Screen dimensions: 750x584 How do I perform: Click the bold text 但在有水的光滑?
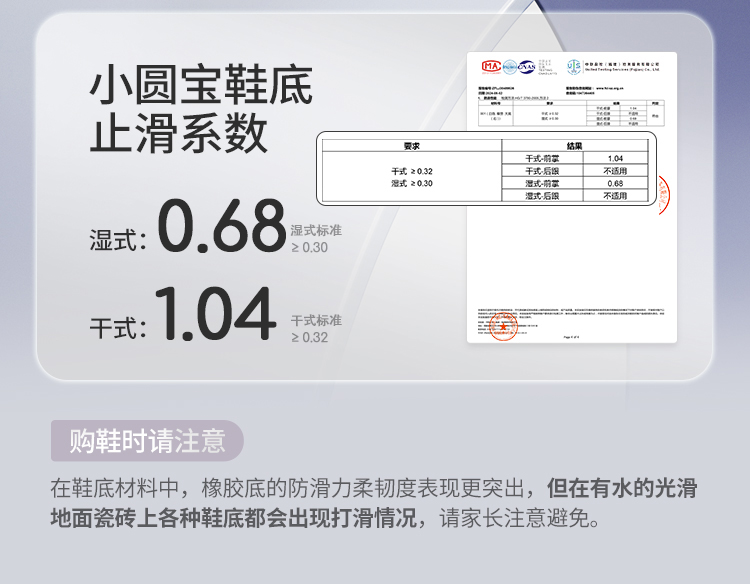point(622,488)
